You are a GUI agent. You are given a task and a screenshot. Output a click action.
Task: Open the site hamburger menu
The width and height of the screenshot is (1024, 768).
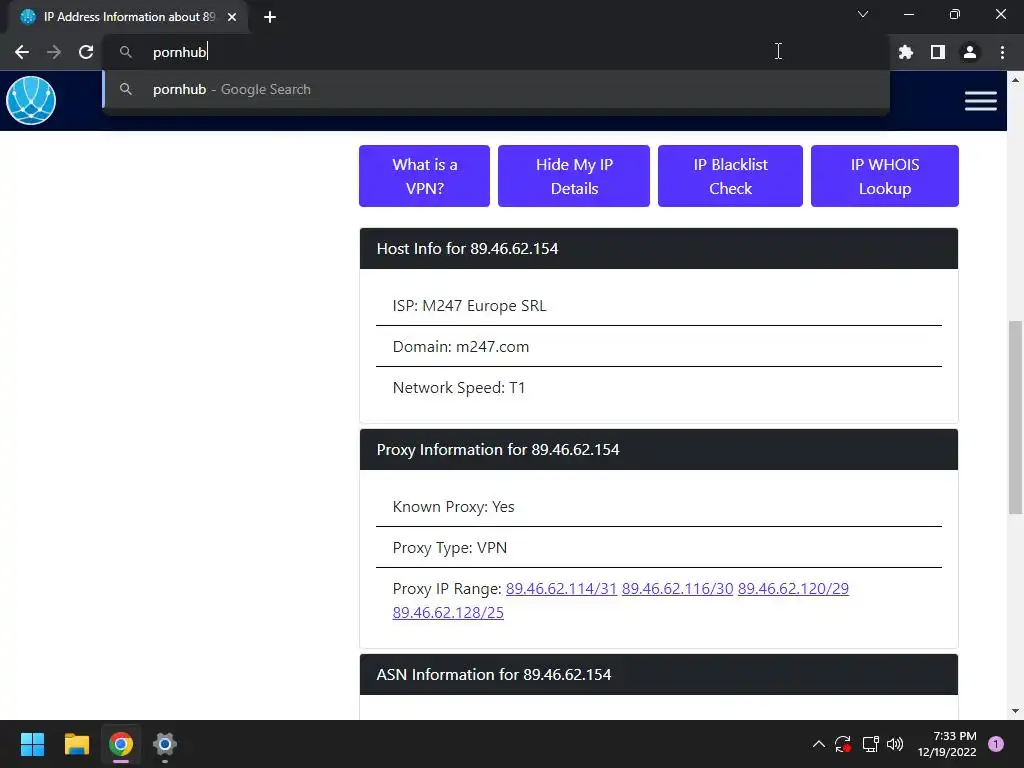980,101
